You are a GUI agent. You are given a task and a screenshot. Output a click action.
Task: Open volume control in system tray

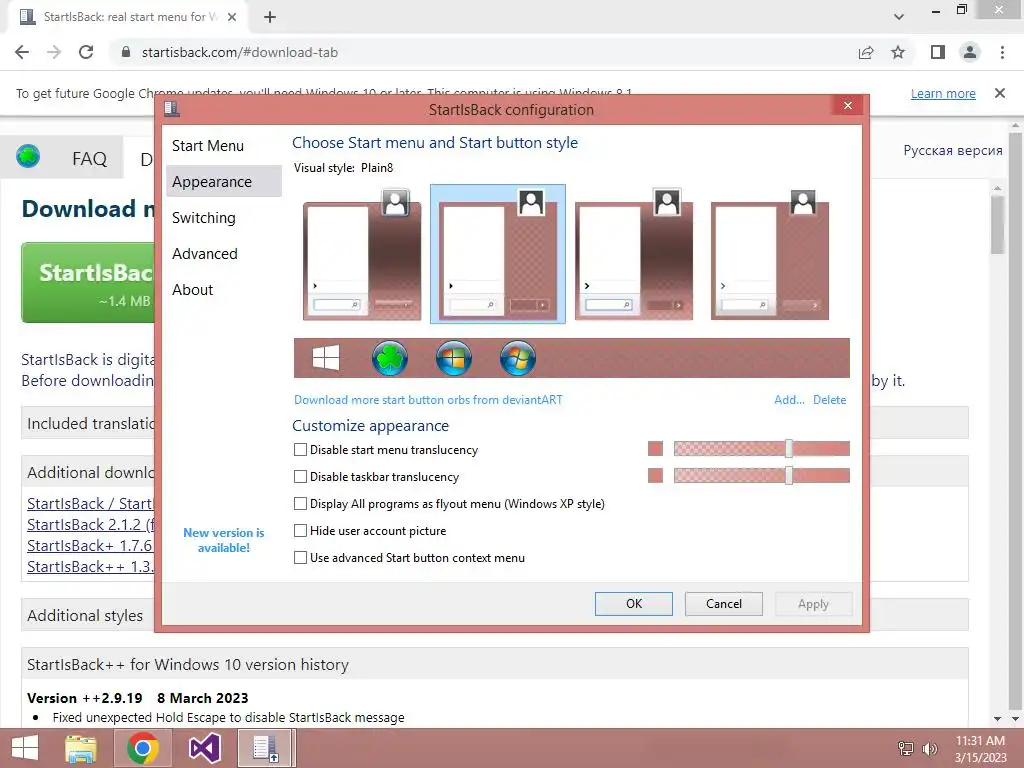pyautogui.click(x=929, y=748)
